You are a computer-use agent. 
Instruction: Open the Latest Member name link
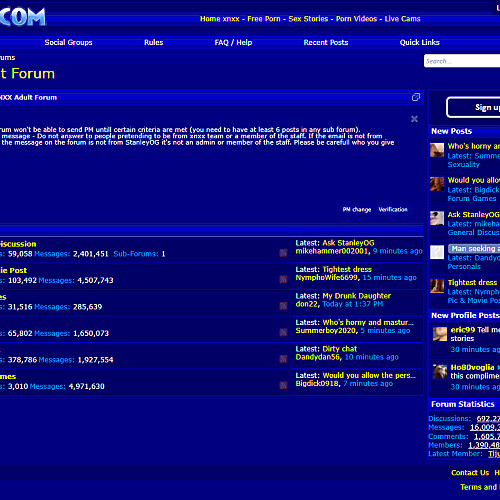tap(494, 454)
